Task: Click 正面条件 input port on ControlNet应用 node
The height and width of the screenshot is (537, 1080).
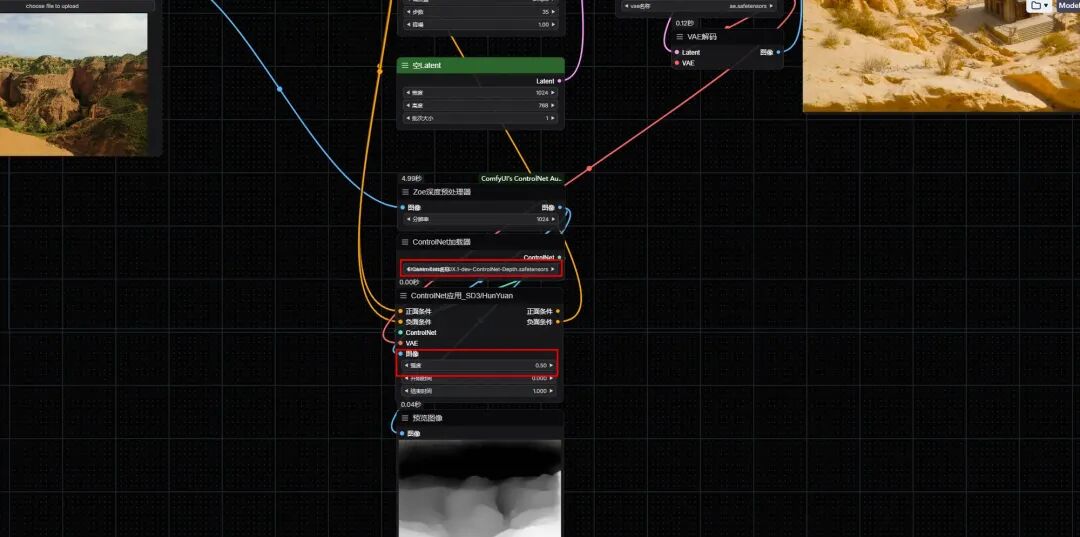Action: tap(400, 311)
